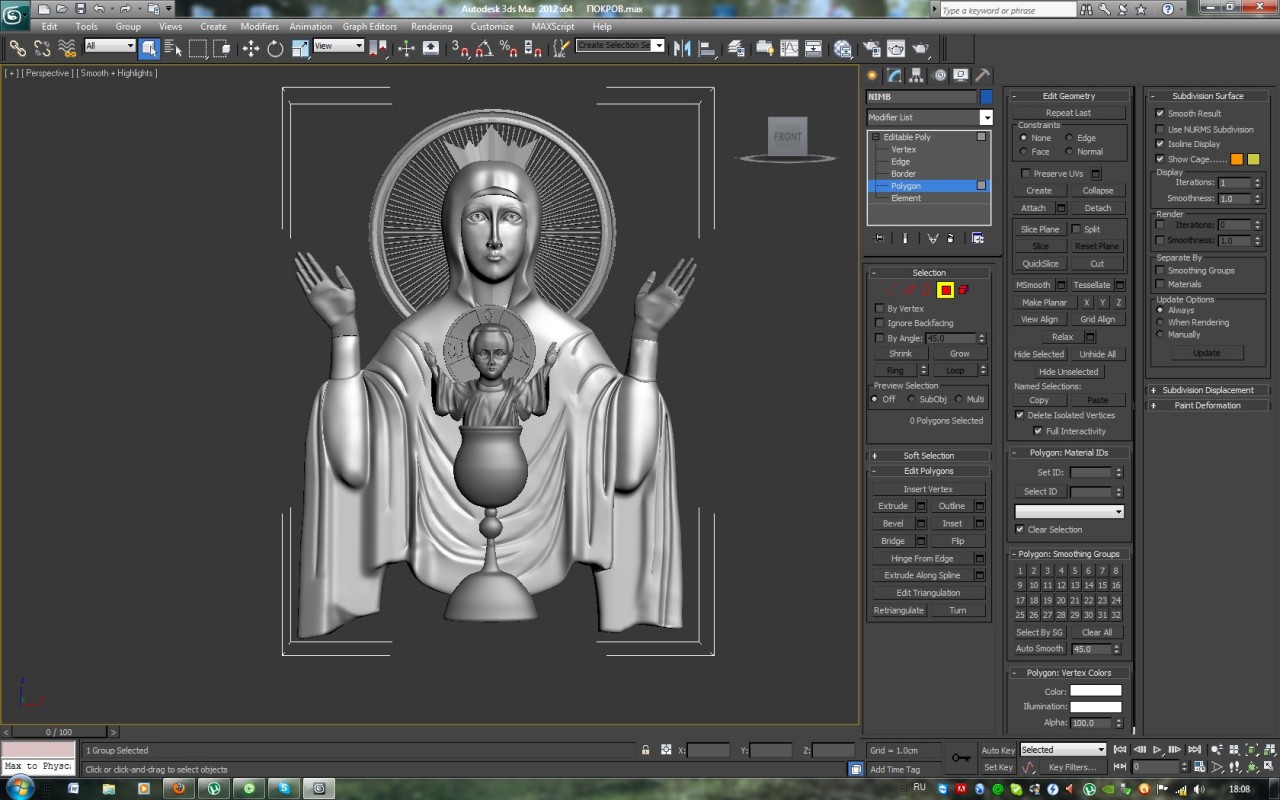
Task: Open Render Setup teapot icon
Action: (871, 48)
